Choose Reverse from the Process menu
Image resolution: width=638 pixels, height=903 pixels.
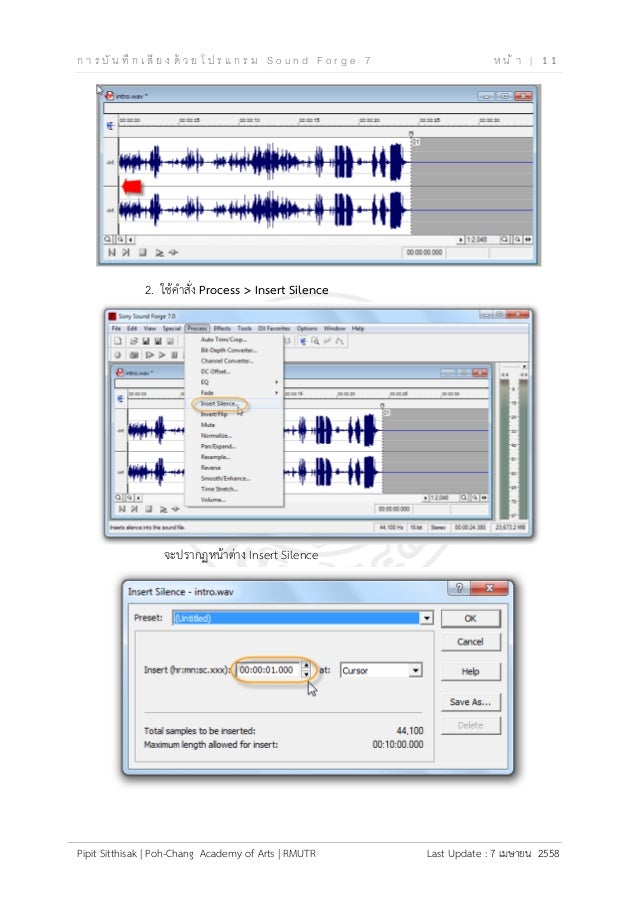pyautogui.click(x=211, y=468)
